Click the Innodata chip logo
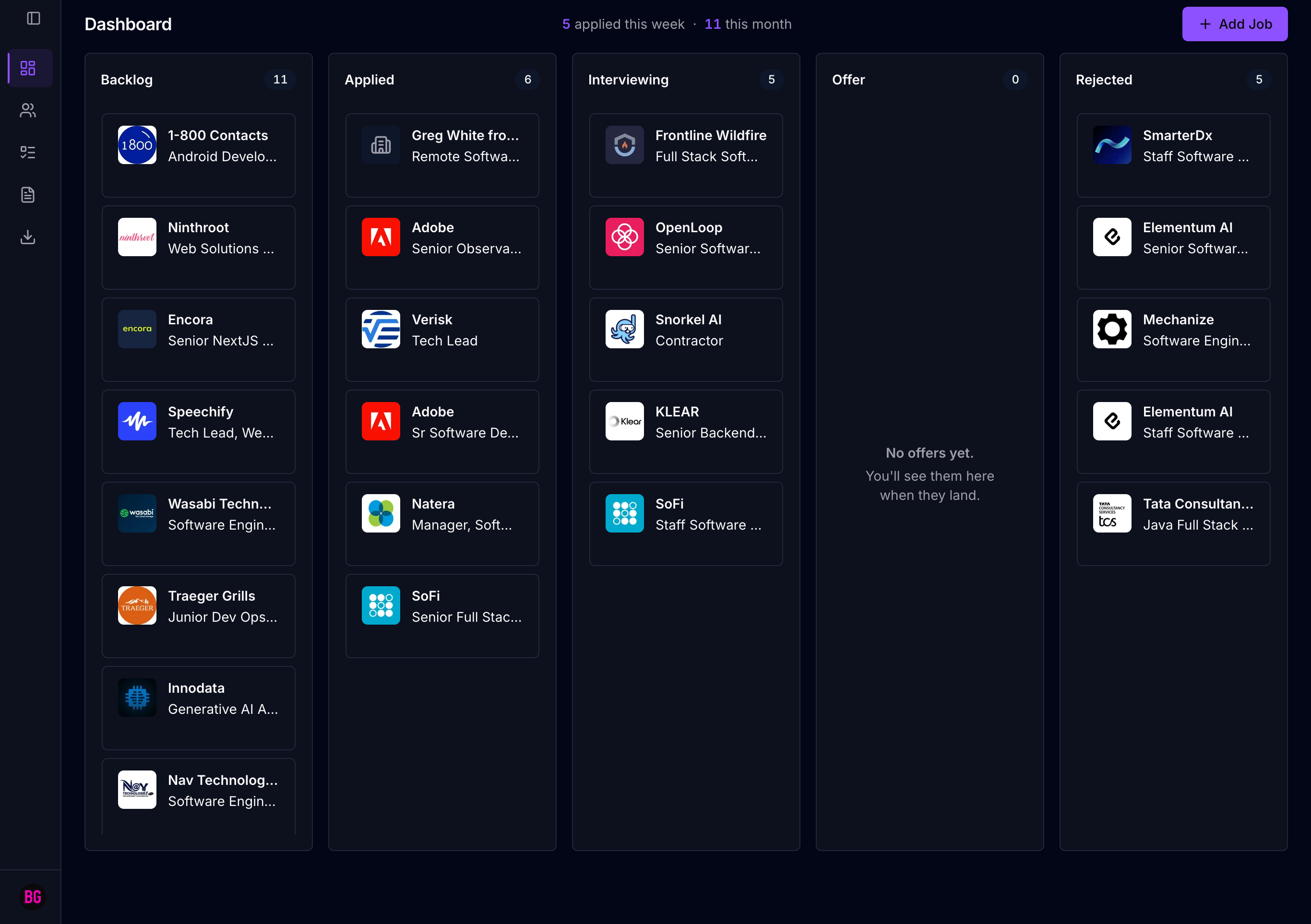The width and height of the screenshot is (1311, 924). tap(137, 698)
